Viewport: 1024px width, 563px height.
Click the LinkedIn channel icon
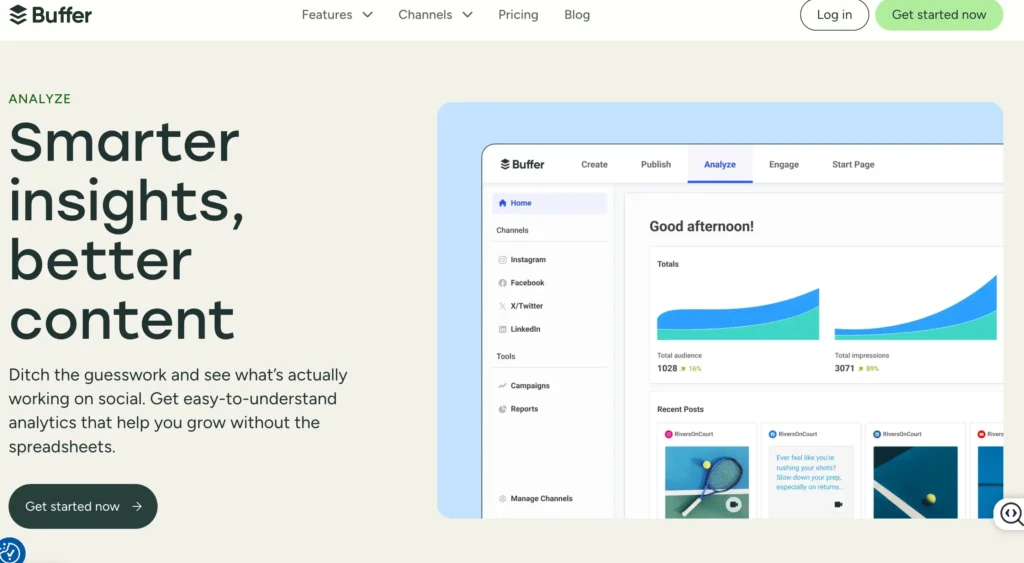tap(502, 329)
